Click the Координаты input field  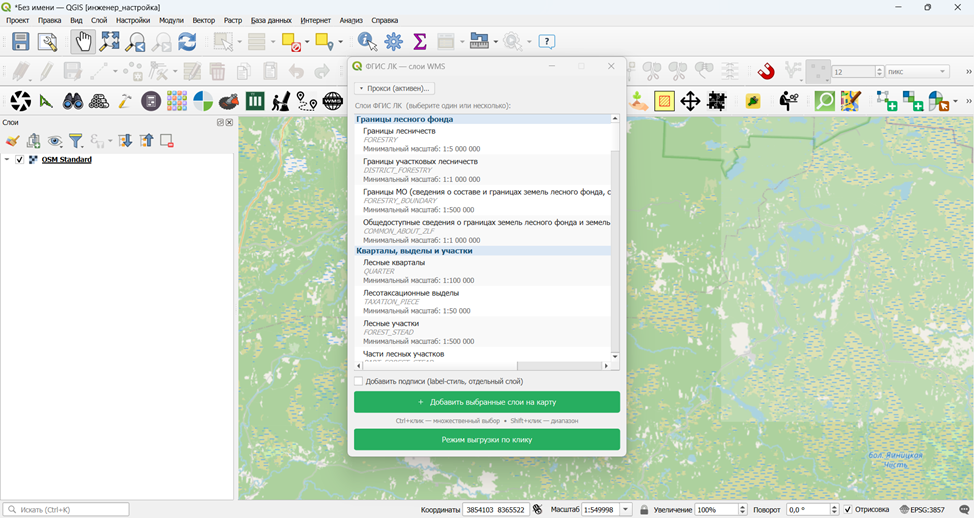point(496,509)
